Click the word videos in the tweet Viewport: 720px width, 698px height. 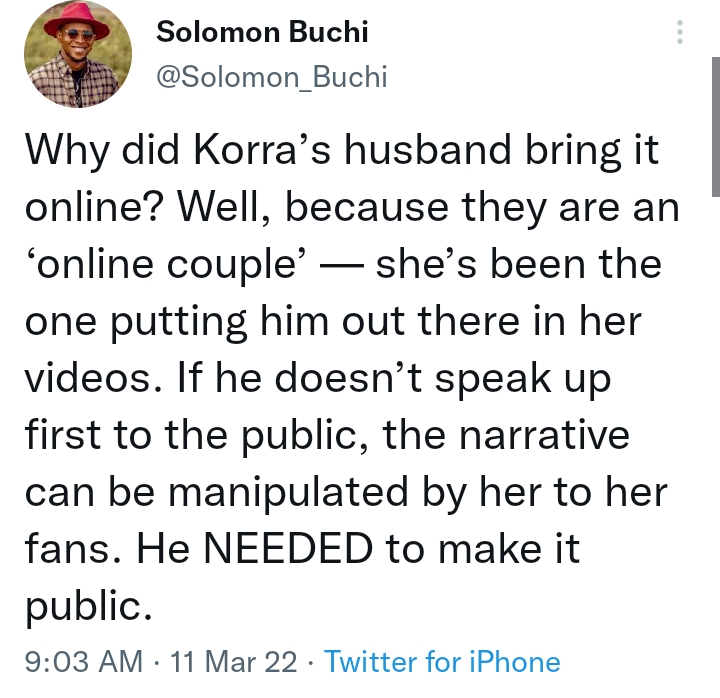point(92,379)
